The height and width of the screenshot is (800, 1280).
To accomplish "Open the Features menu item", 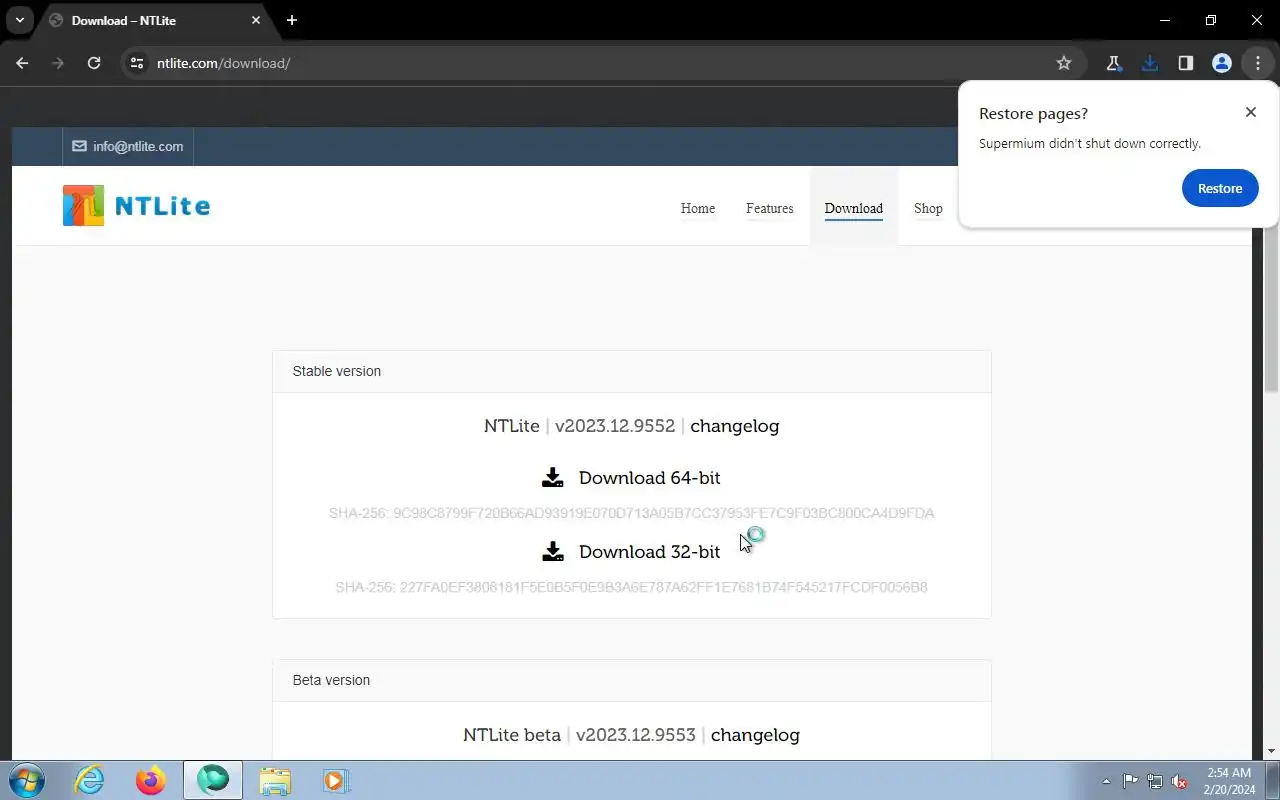I will pyautogui.click(x=770, y=208).
